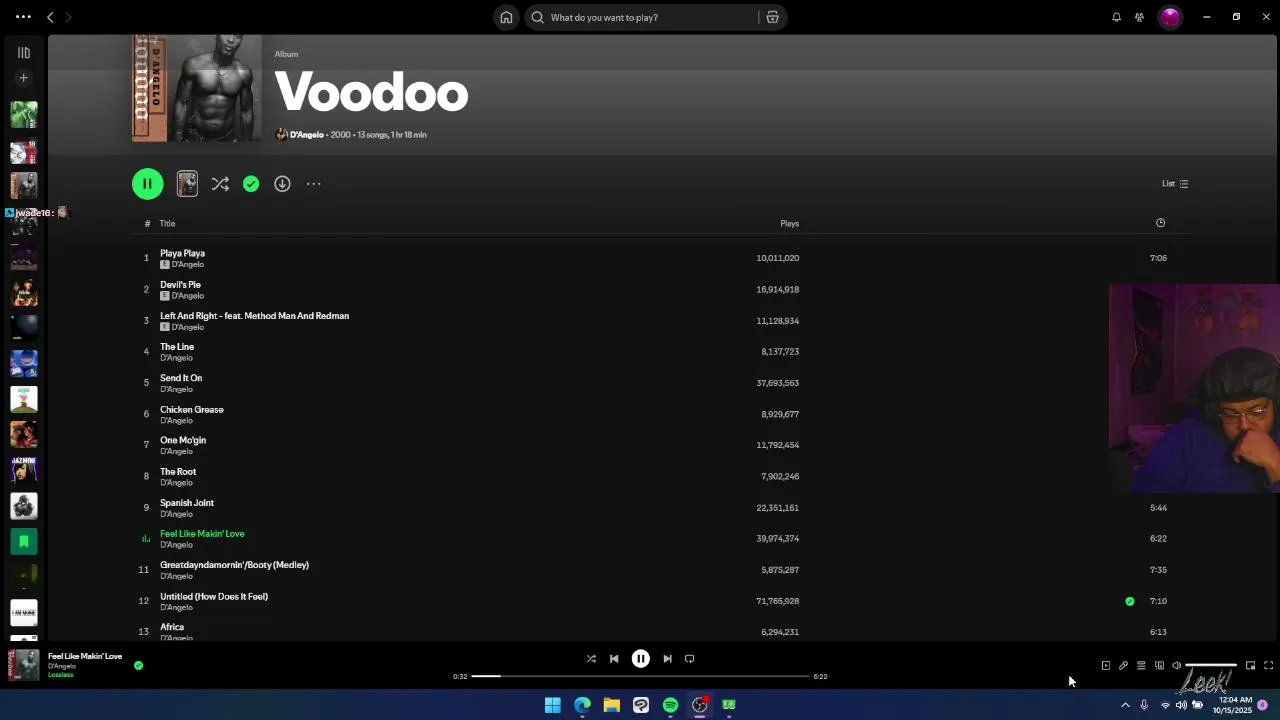Enlarge the Voodoo album cover

[196, 88]
